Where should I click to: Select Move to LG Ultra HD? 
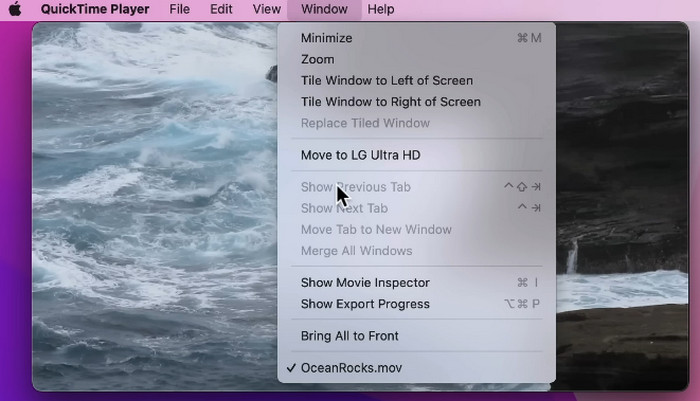417,155
